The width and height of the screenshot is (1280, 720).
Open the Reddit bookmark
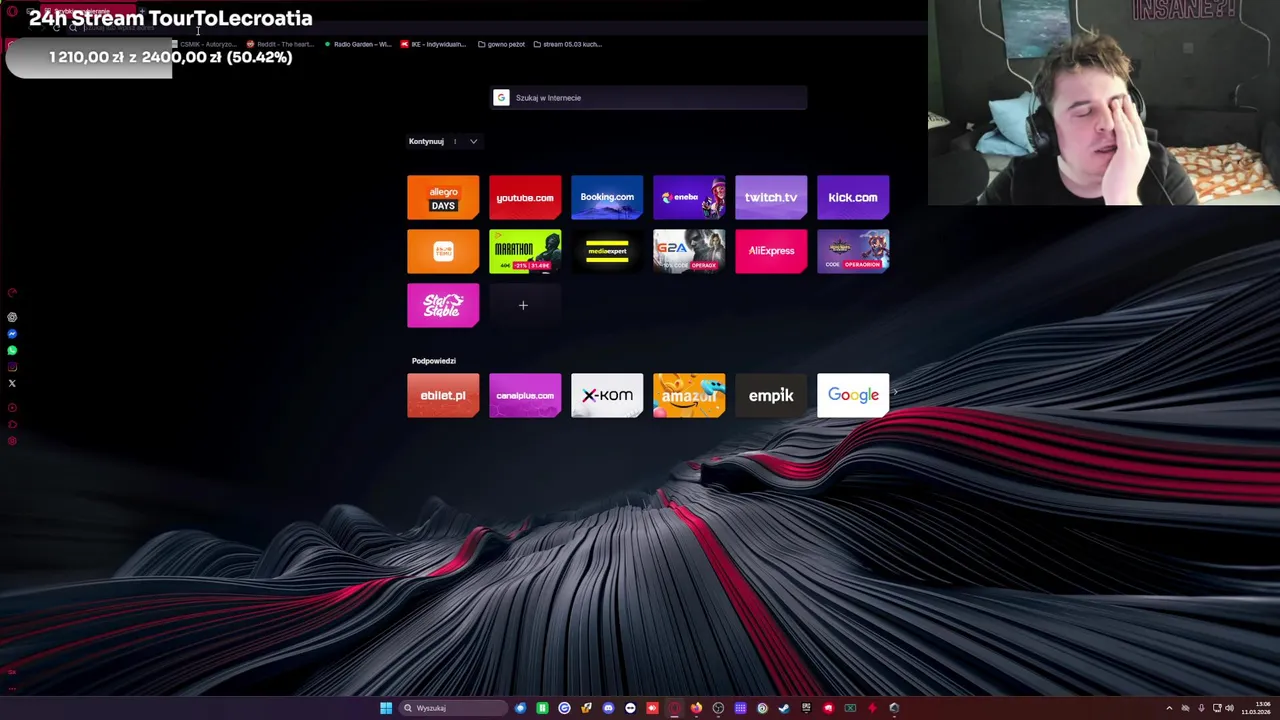[x=280, y=44]
